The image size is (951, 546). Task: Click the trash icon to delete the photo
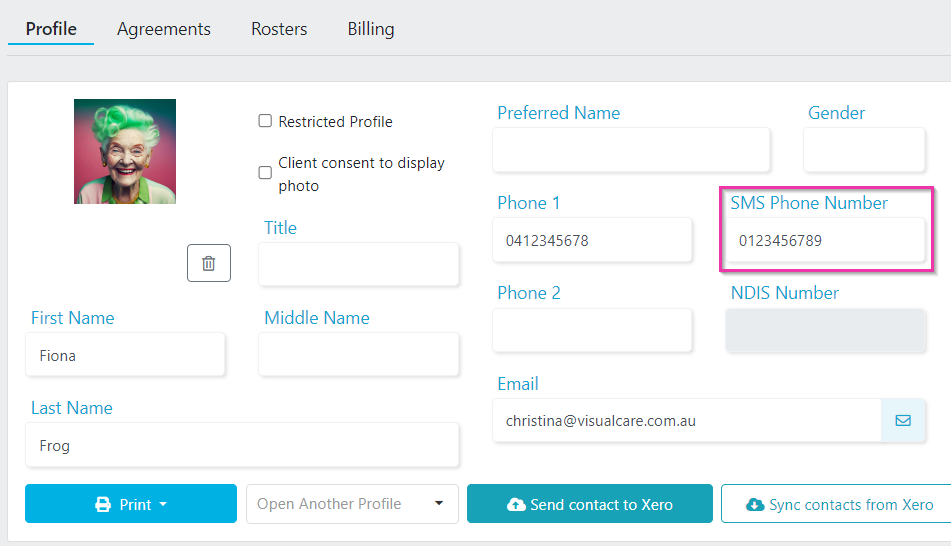point(209,263)
